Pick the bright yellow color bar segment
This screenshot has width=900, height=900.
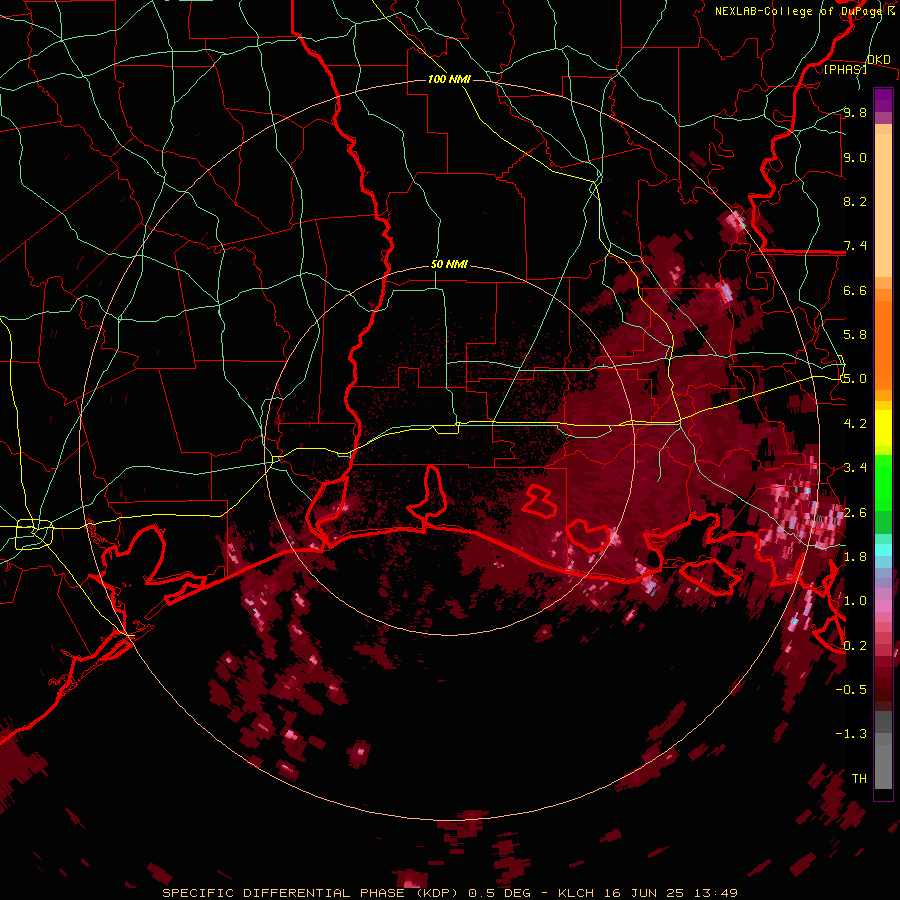[x=883, y=428]
